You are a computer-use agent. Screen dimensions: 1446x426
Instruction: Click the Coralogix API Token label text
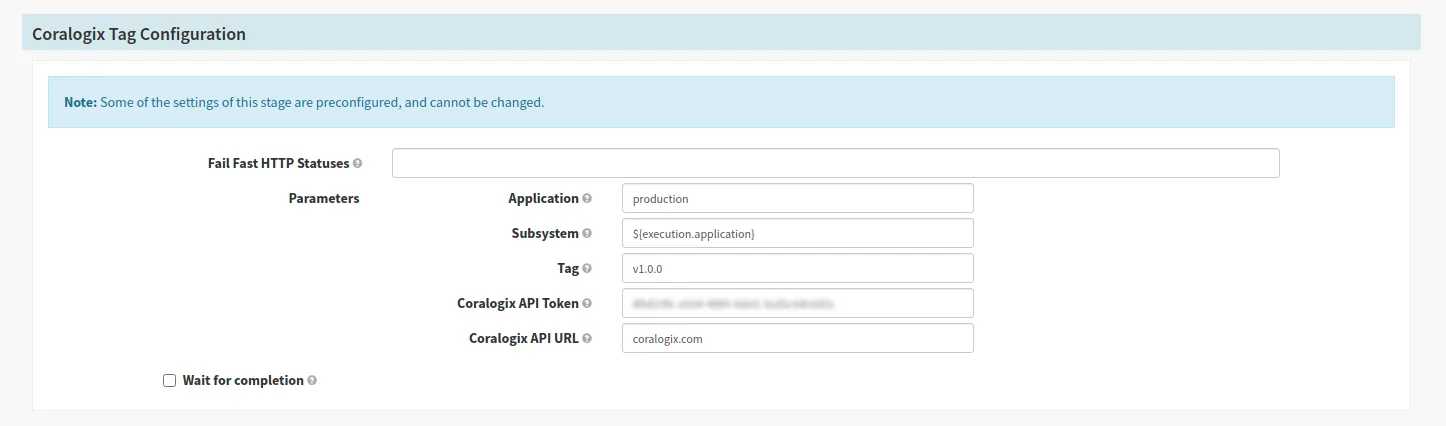tap(518, 303)
